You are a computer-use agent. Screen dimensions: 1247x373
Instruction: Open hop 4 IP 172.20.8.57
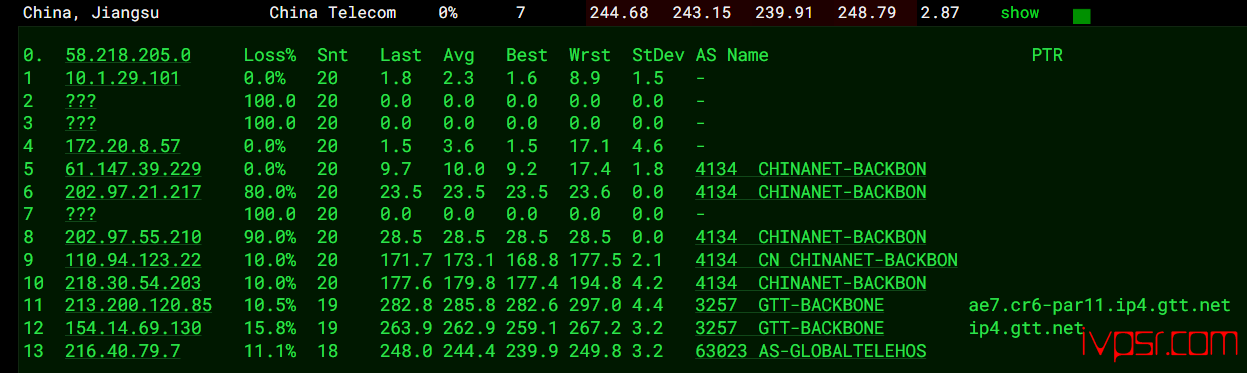[x=123, y=146]
